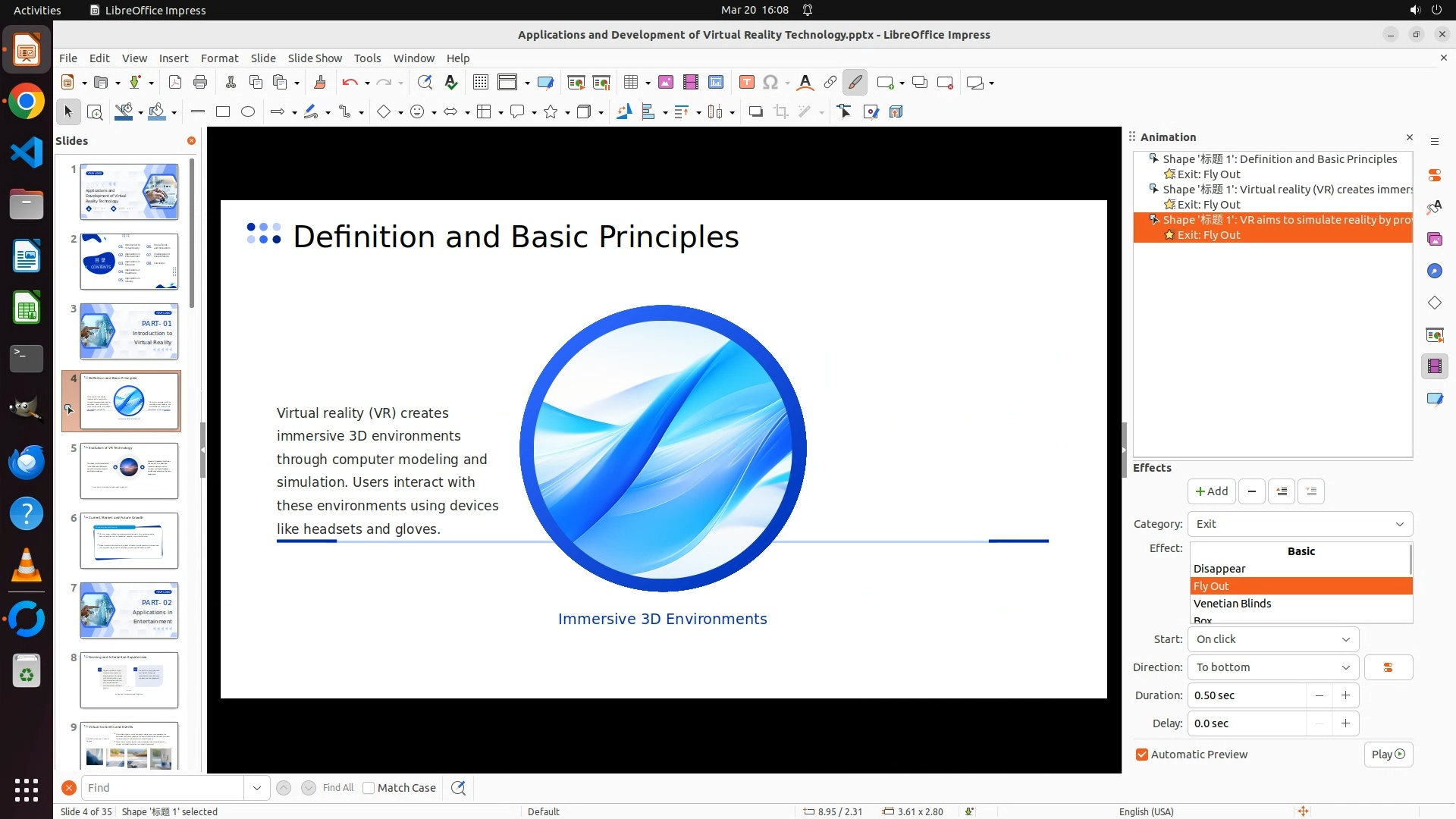The height and width of the screenshot is (819, 1456).
Task: Open the Start dropdown set to On click
Action: point(1272,639)
